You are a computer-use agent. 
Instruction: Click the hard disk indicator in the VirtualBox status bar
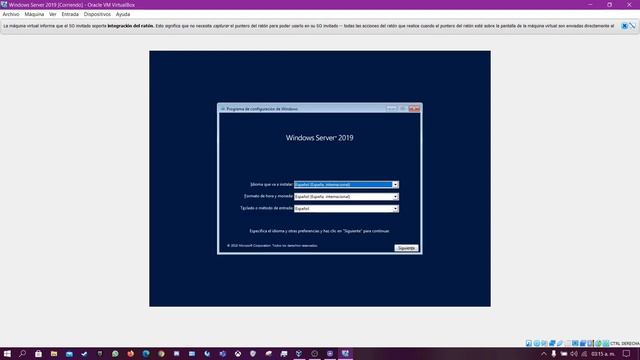point(529,343)
